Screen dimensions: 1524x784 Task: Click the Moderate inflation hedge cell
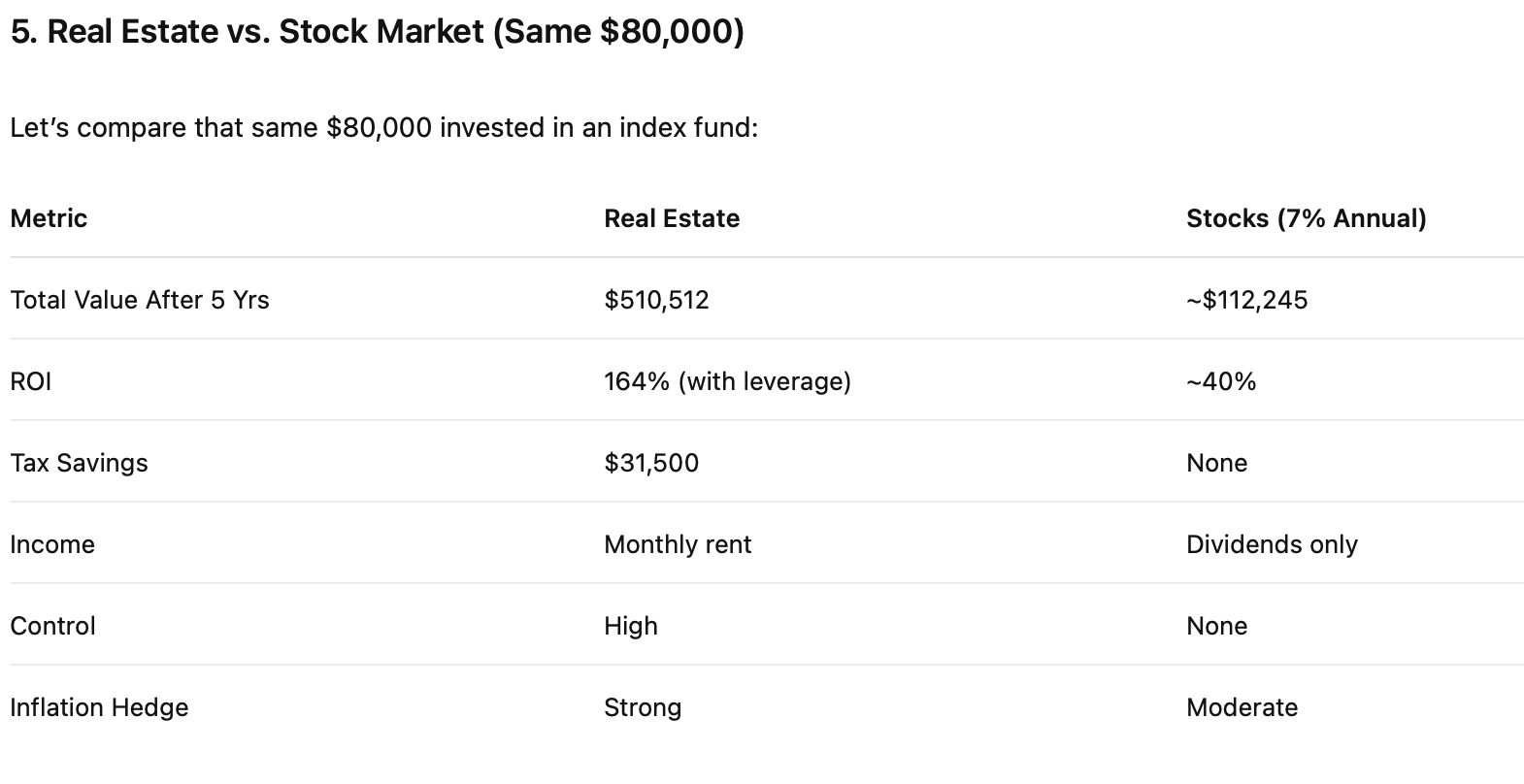click(1242, 707)
